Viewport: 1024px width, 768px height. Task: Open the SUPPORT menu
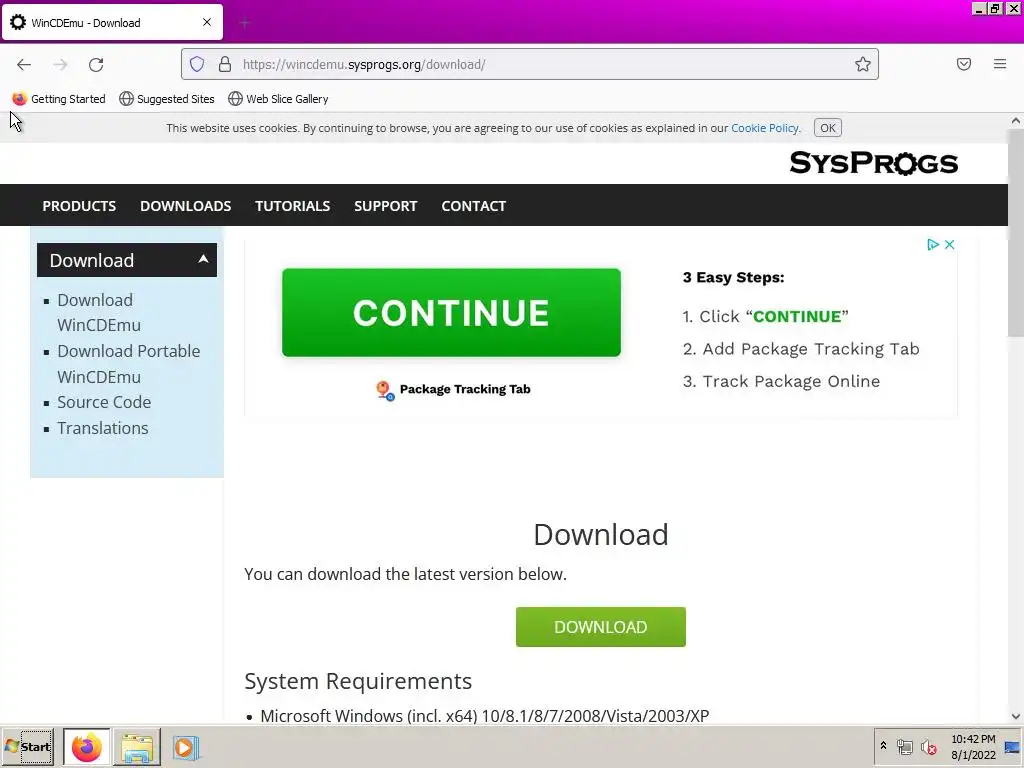point(385,206)
